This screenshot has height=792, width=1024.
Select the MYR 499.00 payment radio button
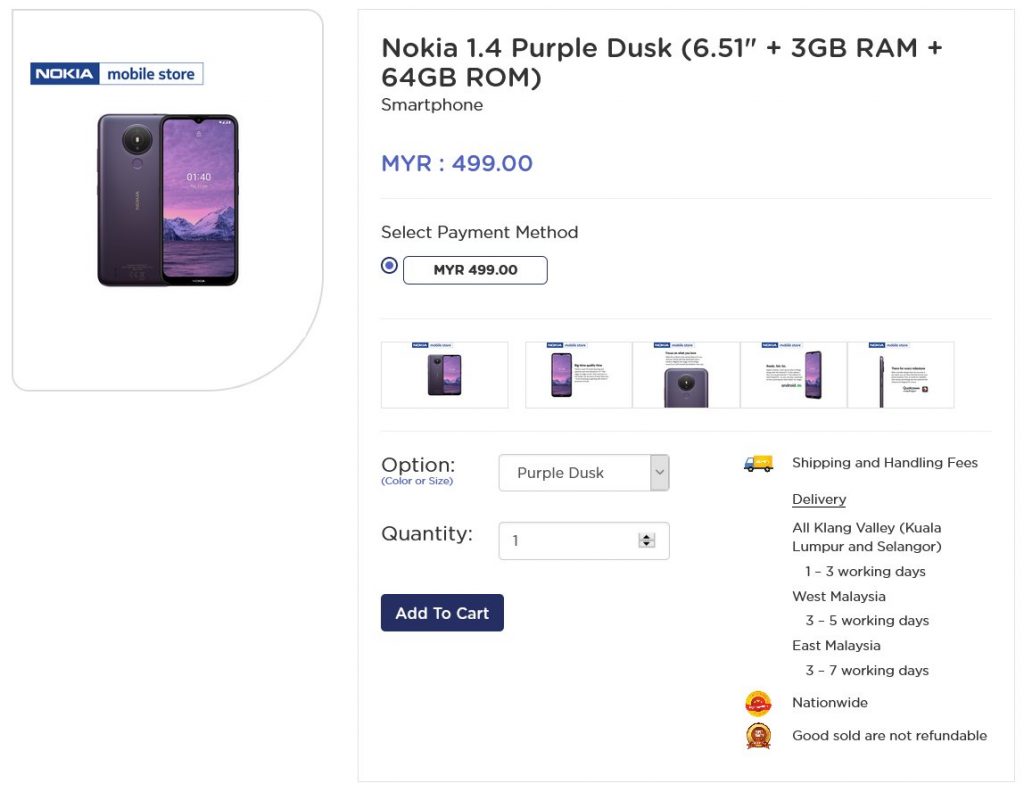[x=389, y=265]
